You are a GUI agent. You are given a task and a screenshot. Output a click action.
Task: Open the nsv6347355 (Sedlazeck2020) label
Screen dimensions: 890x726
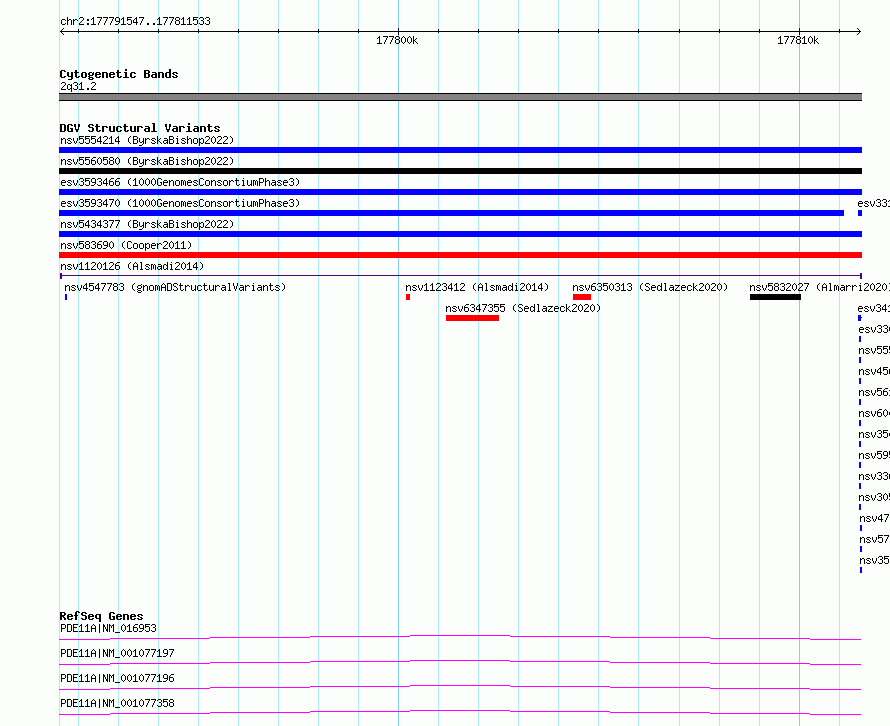523,308
